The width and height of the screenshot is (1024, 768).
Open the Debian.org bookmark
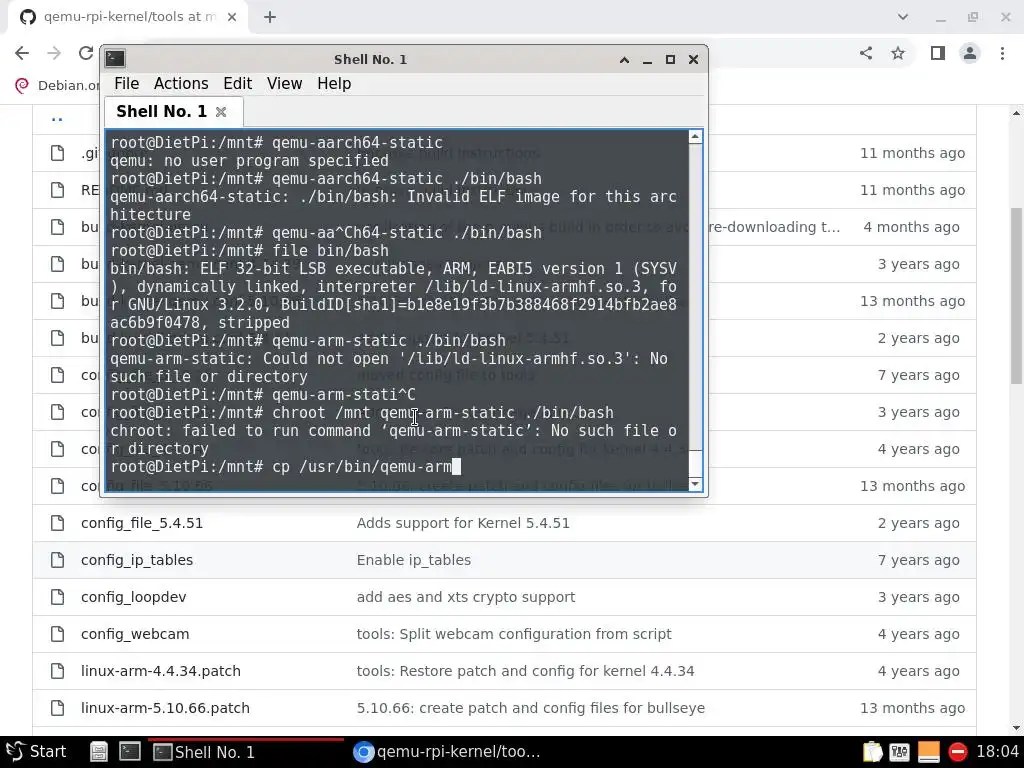coord(57,86)
